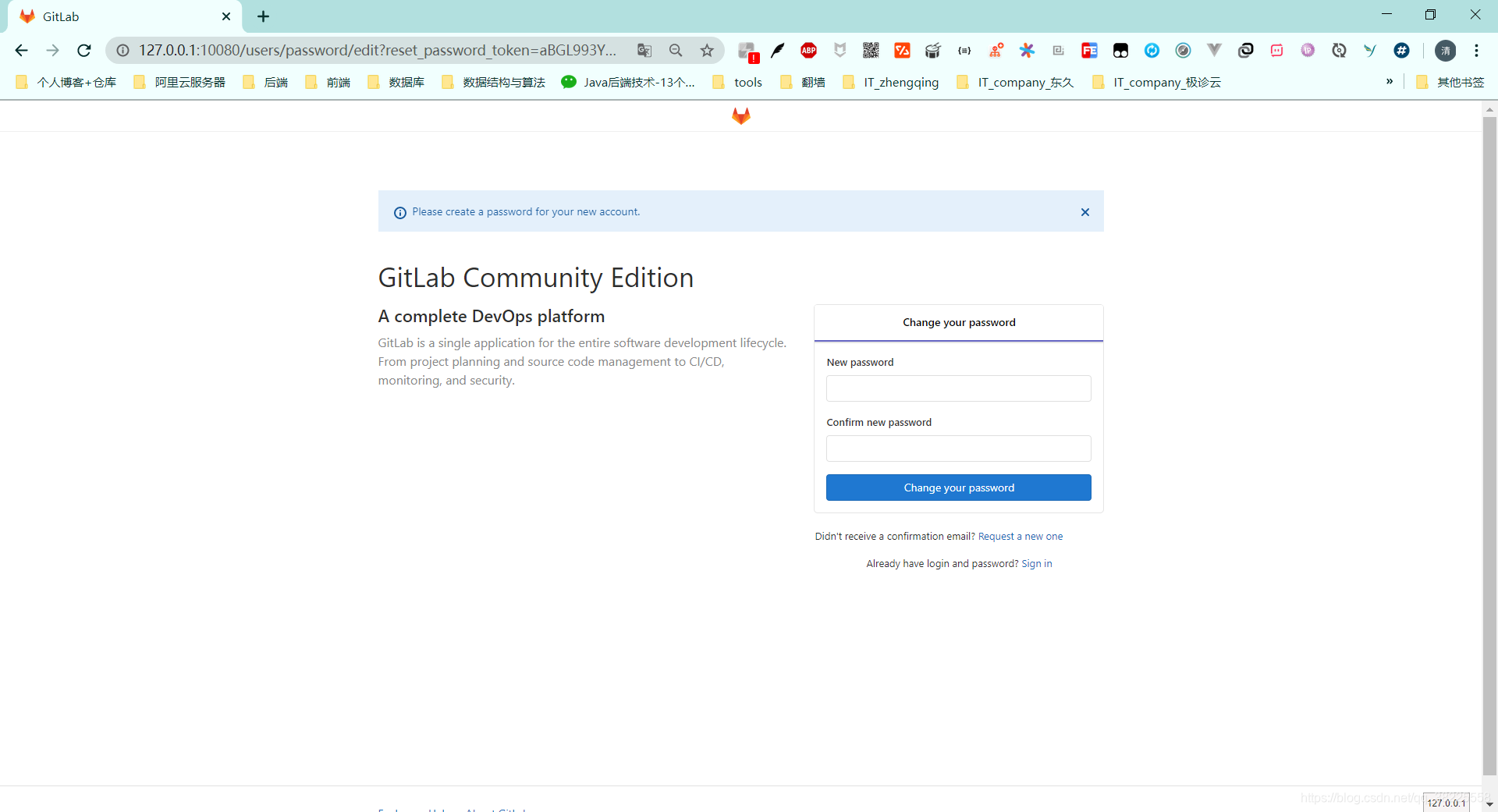1498x812 pixels.
Task: Click the forward navigation arrow
Action: pyautogui.click(x=52, y=51)
